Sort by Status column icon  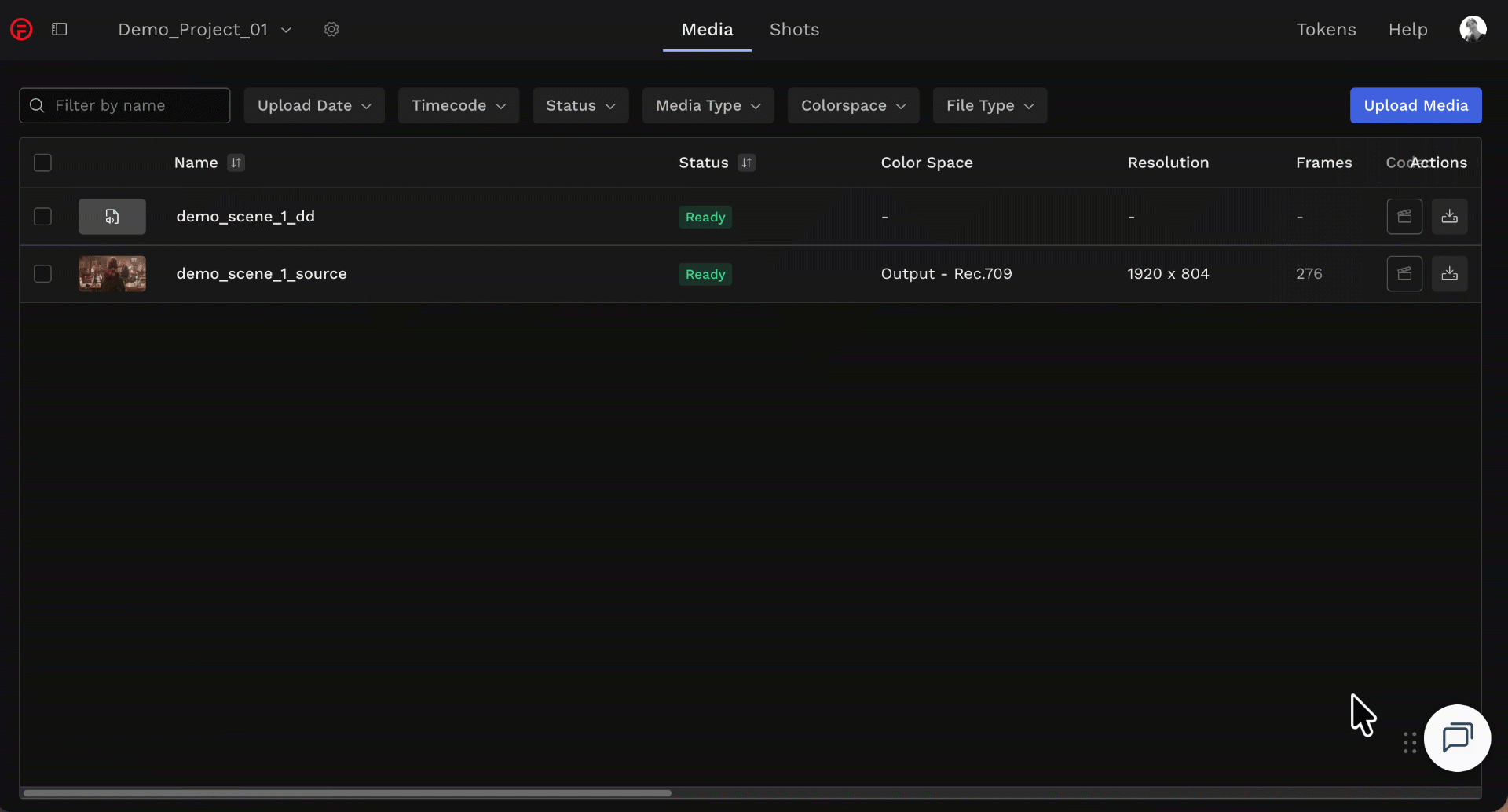[x=746, y=163]
